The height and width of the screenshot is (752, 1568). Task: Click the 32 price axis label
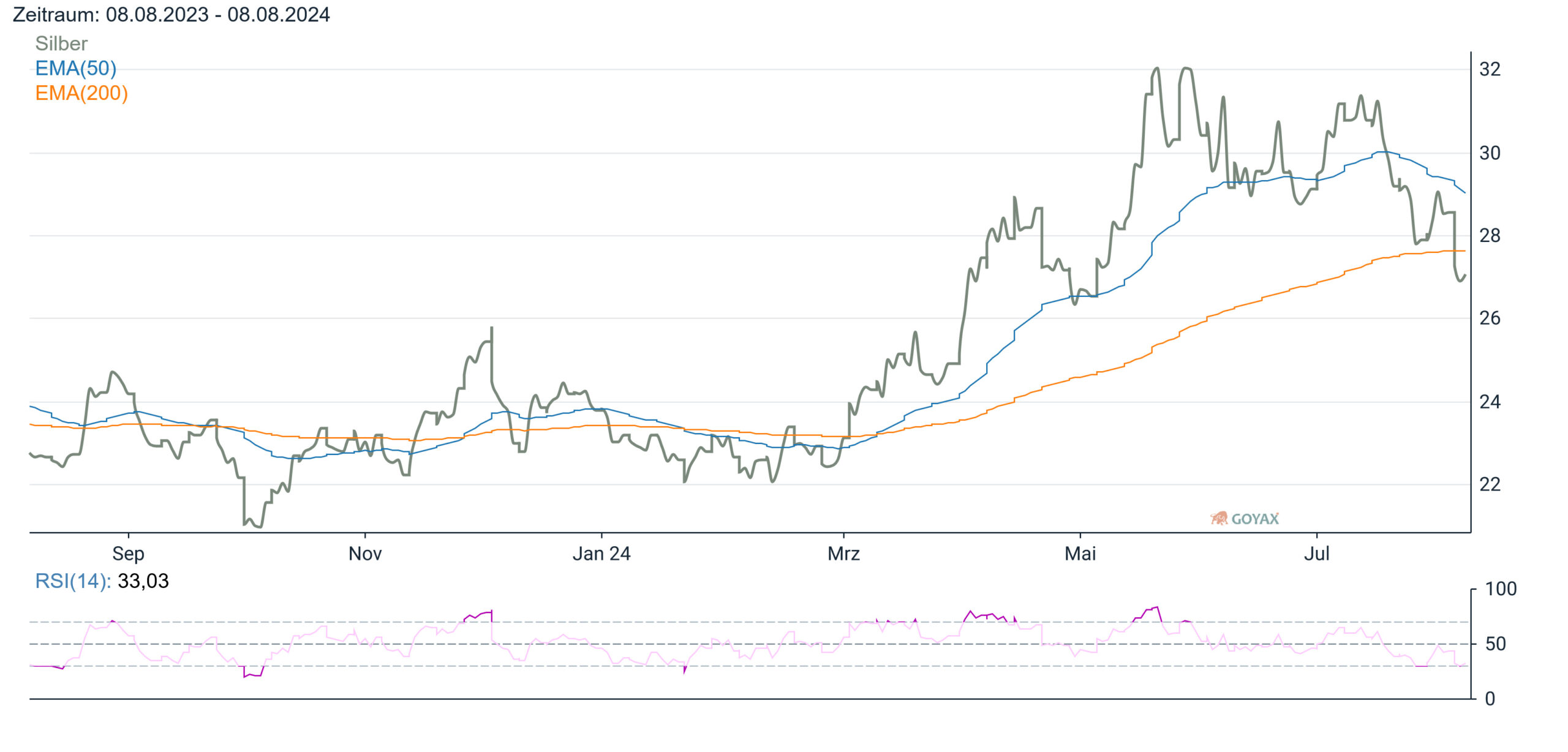[1490, 69]
